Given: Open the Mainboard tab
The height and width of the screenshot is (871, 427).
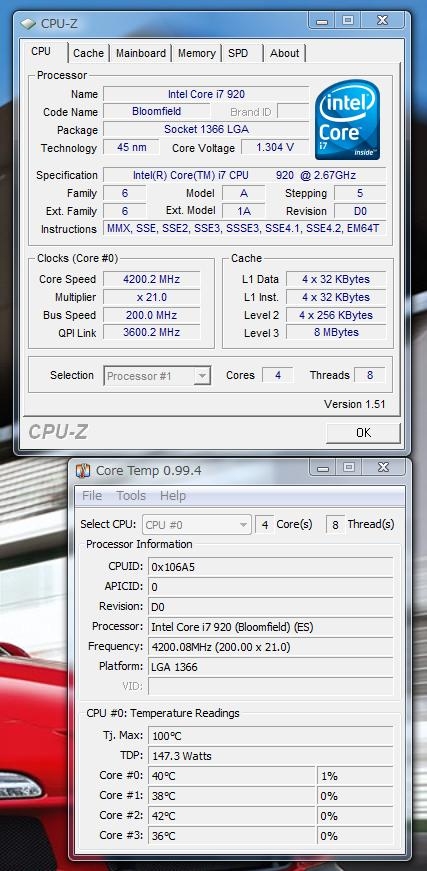Looking at the screenshot, I should click(x=140, y=53).
